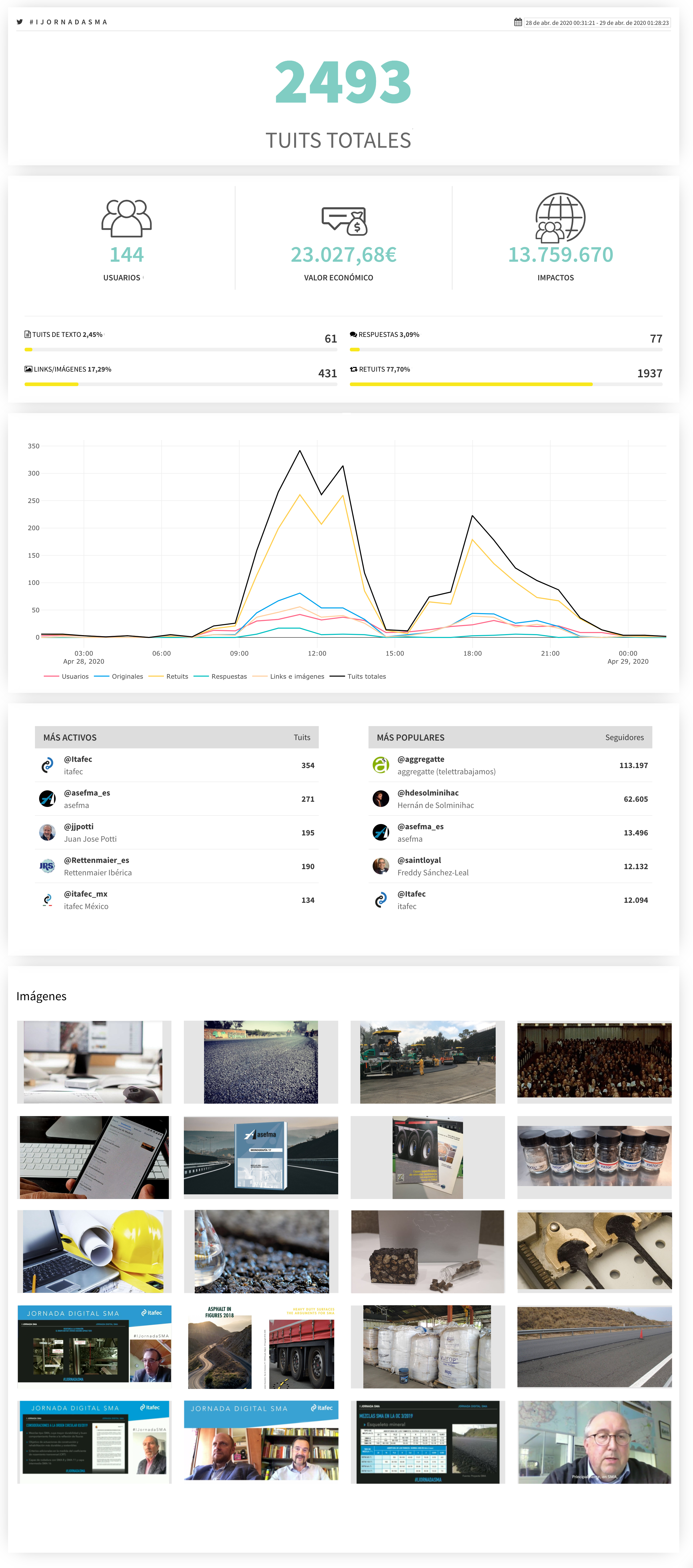693x1568 pixels.
Task: Open the white bulk bags image thumbnail
Action: click(428, 1346)
